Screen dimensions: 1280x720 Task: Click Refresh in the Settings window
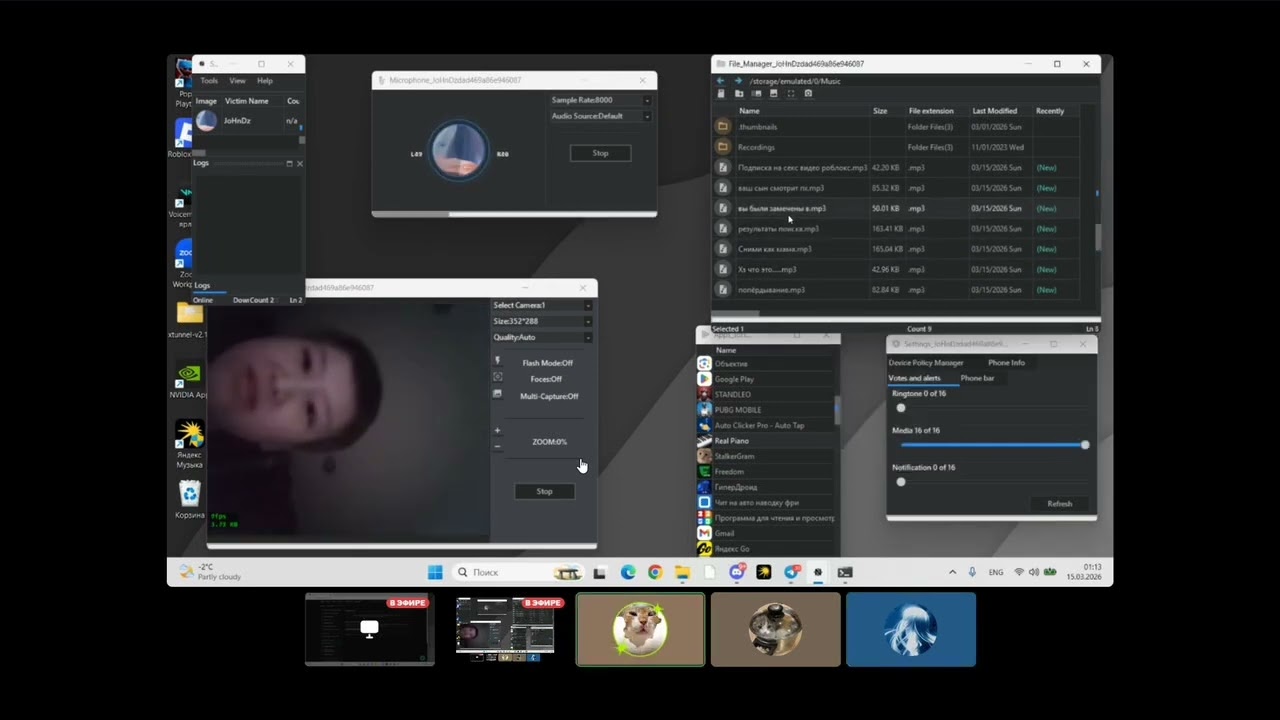pos(1059,503)
